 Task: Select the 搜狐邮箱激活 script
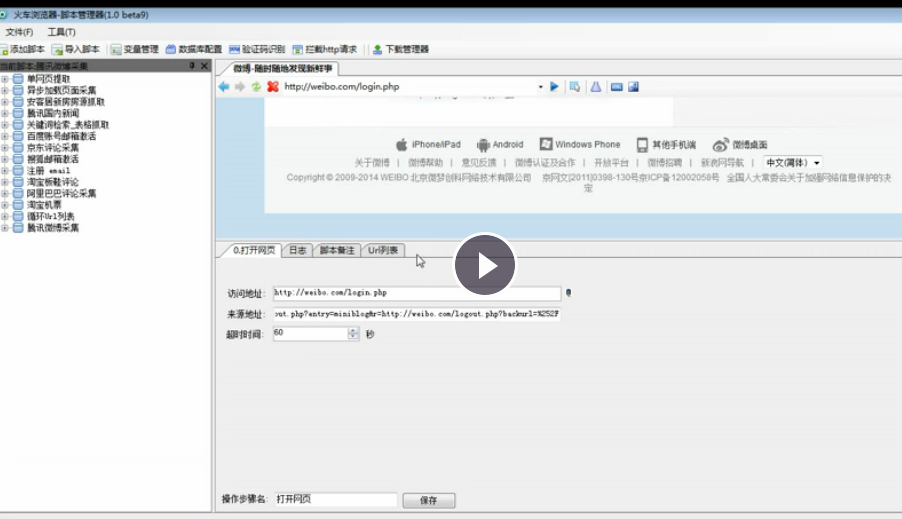click(x=52, y=159)
